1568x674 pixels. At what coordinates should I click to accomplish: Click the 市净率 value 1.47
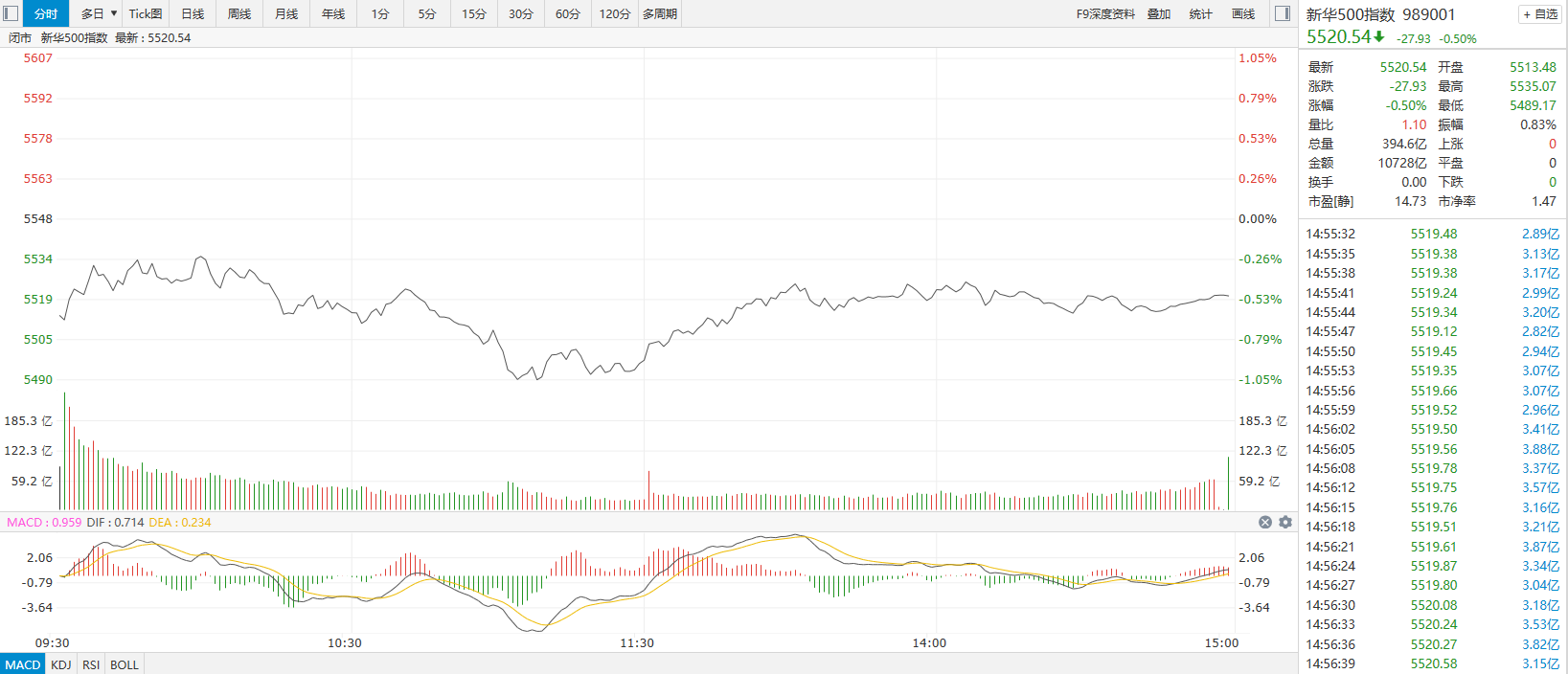coord(1543,201)
